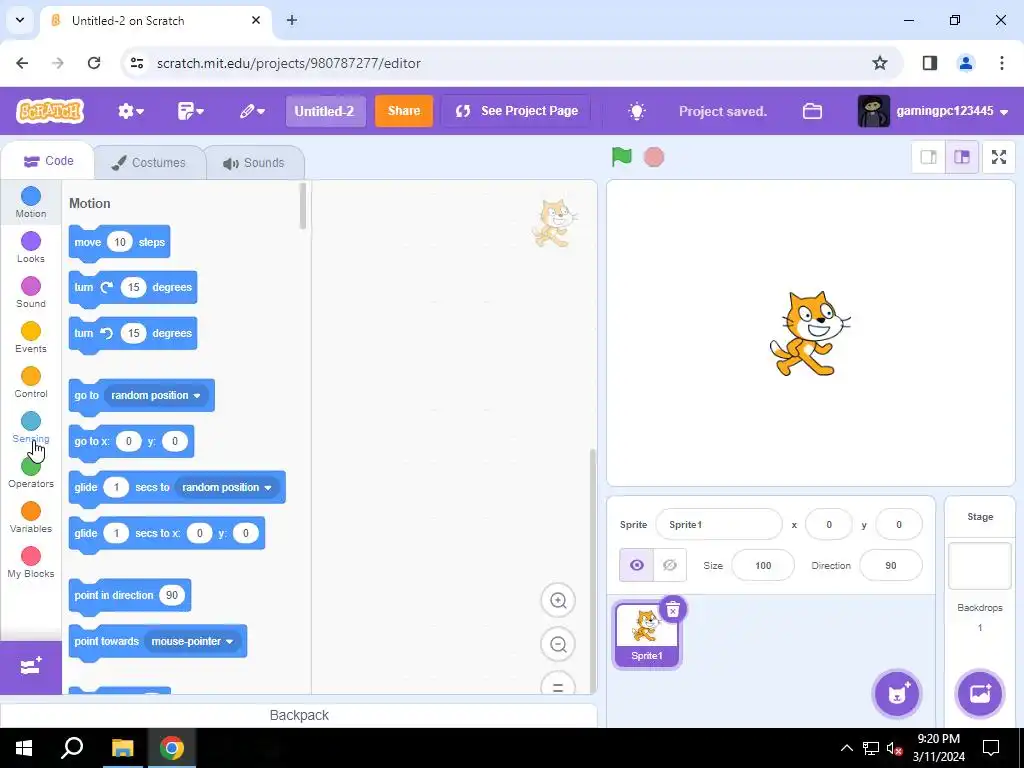The width and height of the screenshot is (1024, 768).
Task: Show the sprite with eye icon
Action: (x=636, y=565)
